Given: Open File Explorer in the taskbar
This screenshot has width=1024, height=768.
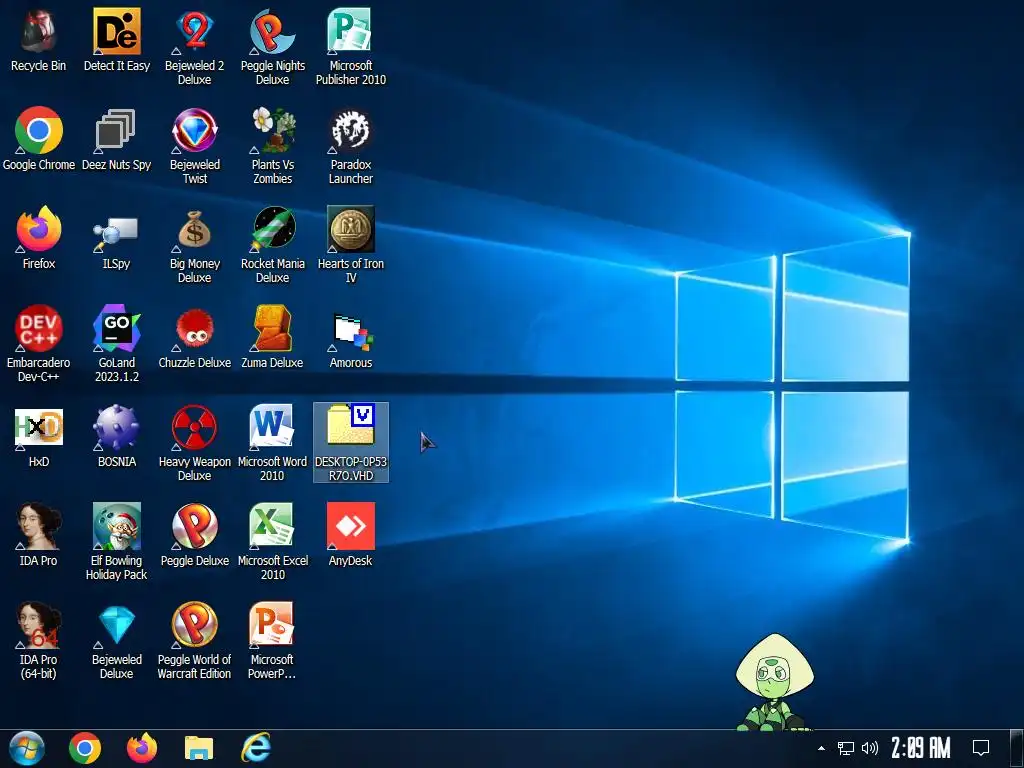Looking at the screenshot, I should pyautogui.click(x=199, y=748).
